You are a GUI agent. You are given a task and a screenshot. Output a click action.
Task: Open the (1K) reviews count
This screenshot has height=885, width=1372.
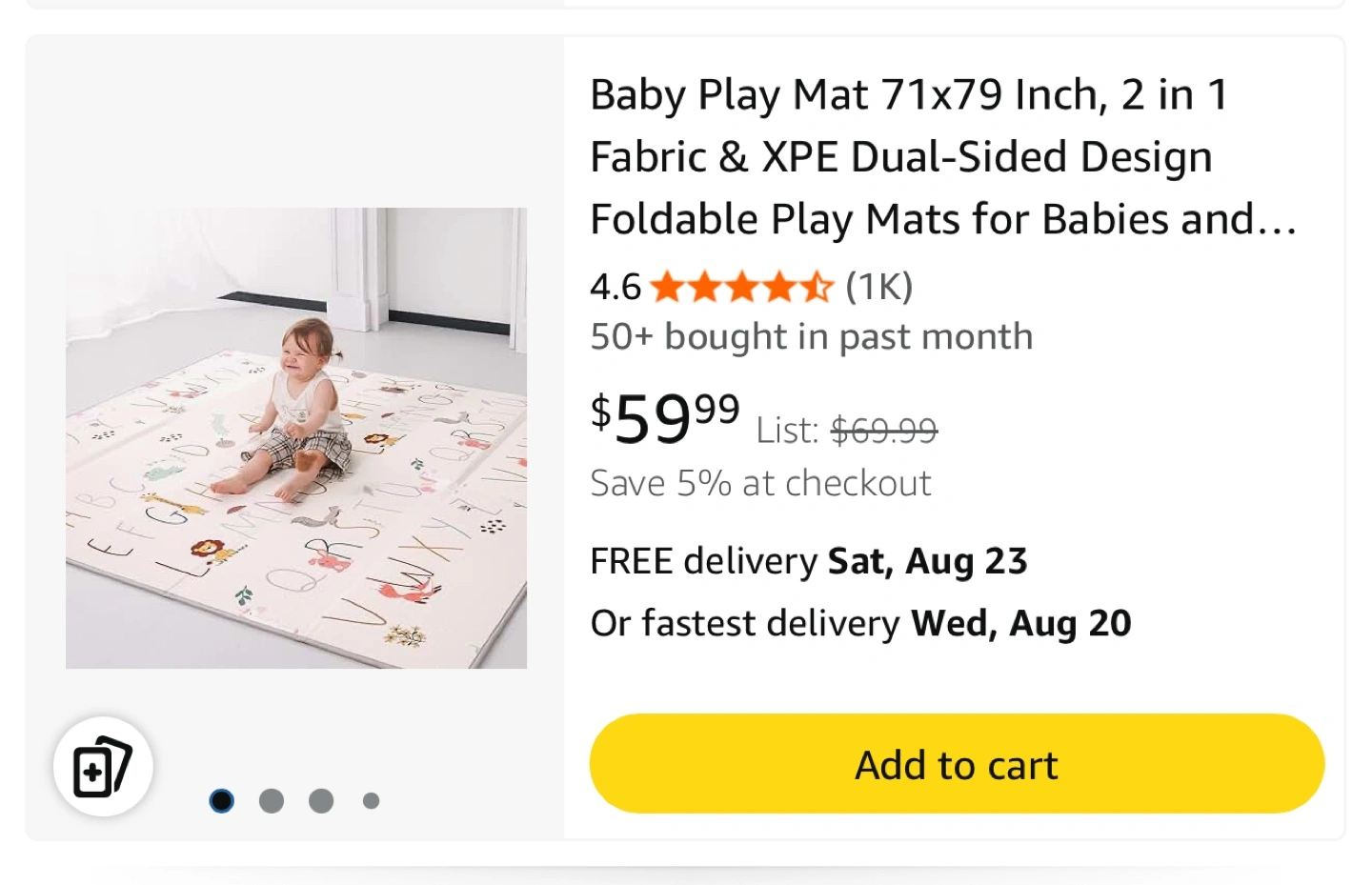pyautogui.click(x=878, y=286)
